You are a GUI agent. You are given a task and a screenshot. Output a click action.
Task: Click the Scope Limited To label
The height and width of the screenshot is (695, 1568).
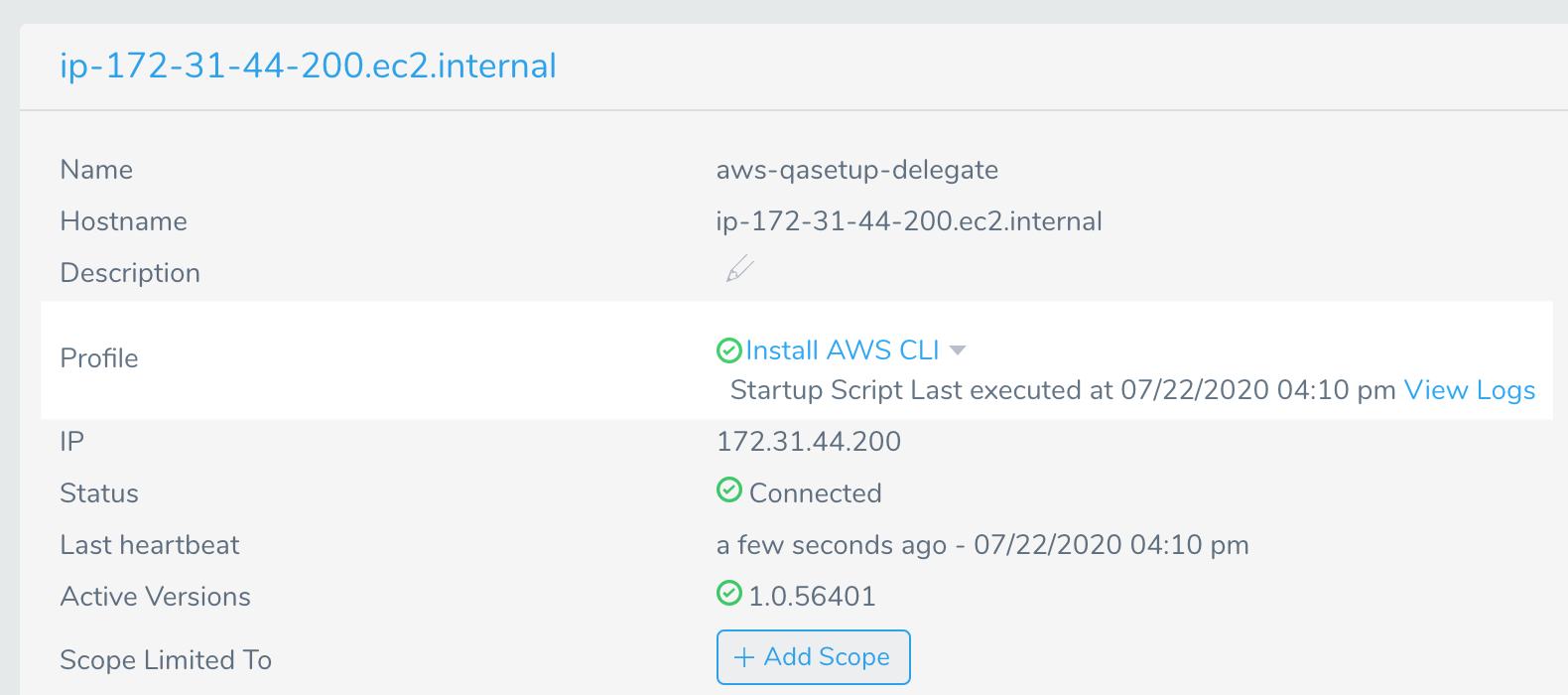click(x=166, y=660)
